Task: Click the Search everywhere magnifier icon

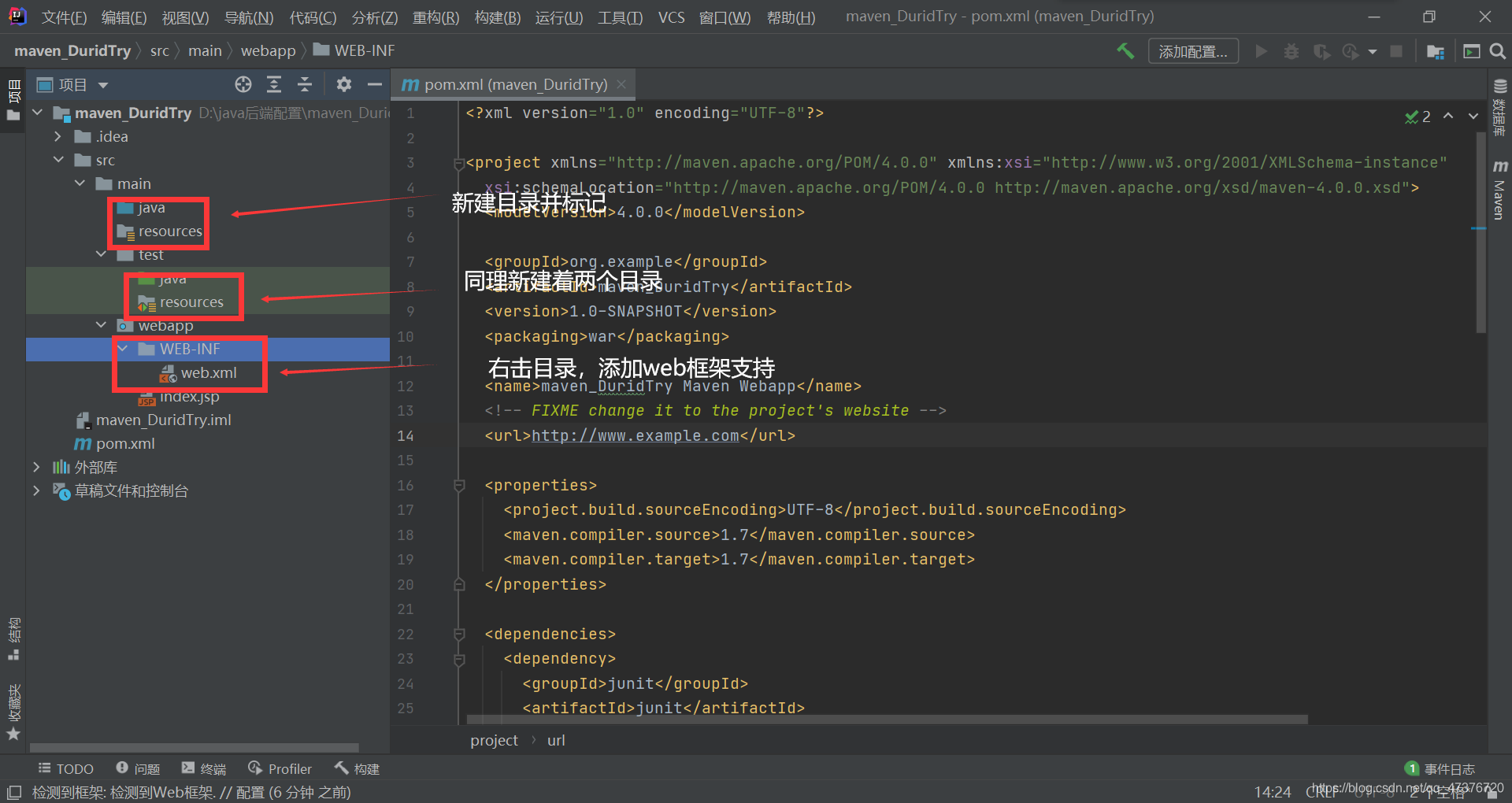Action: (x=1498, y=51)
